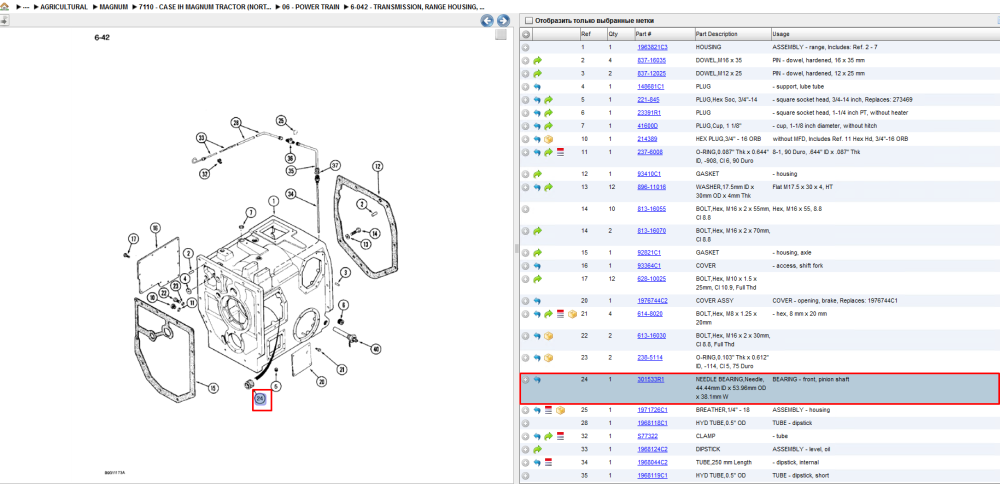Click blue arrow icon for COVER 93364C1

tap(538, 266)
